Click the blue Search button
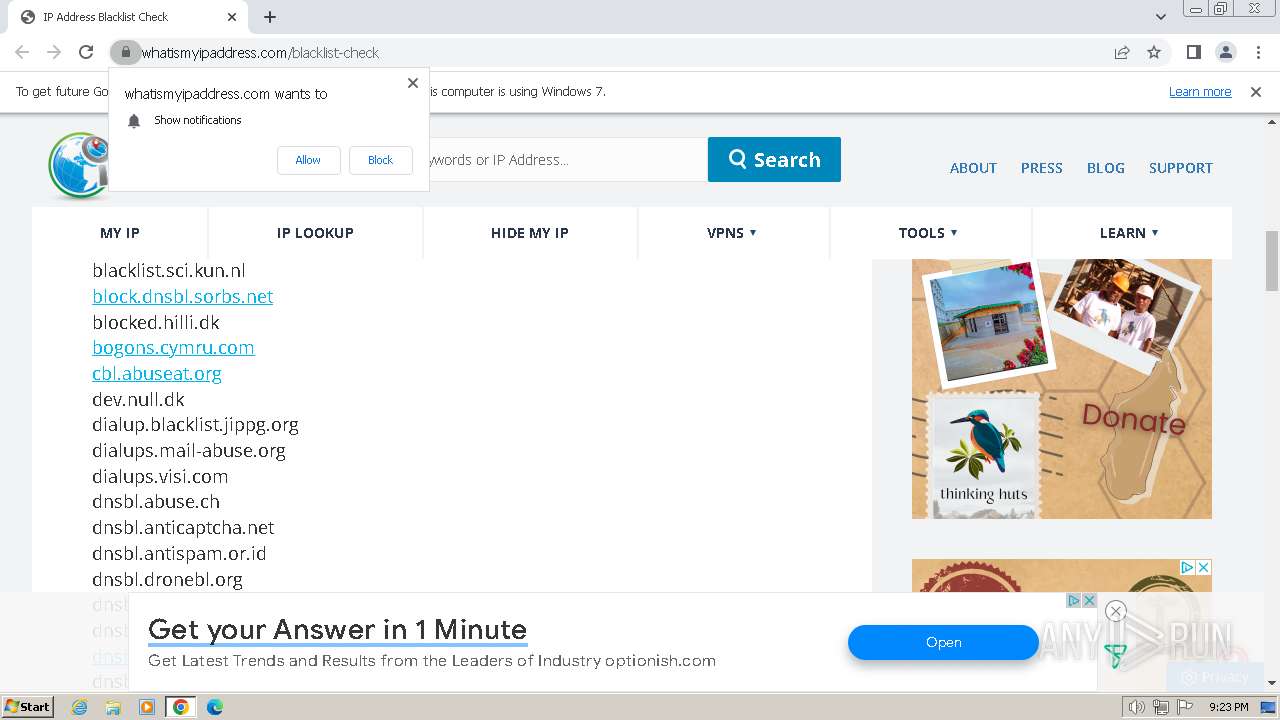The height and width of the screenshot is (720, 1280). [x=774, y=159]
